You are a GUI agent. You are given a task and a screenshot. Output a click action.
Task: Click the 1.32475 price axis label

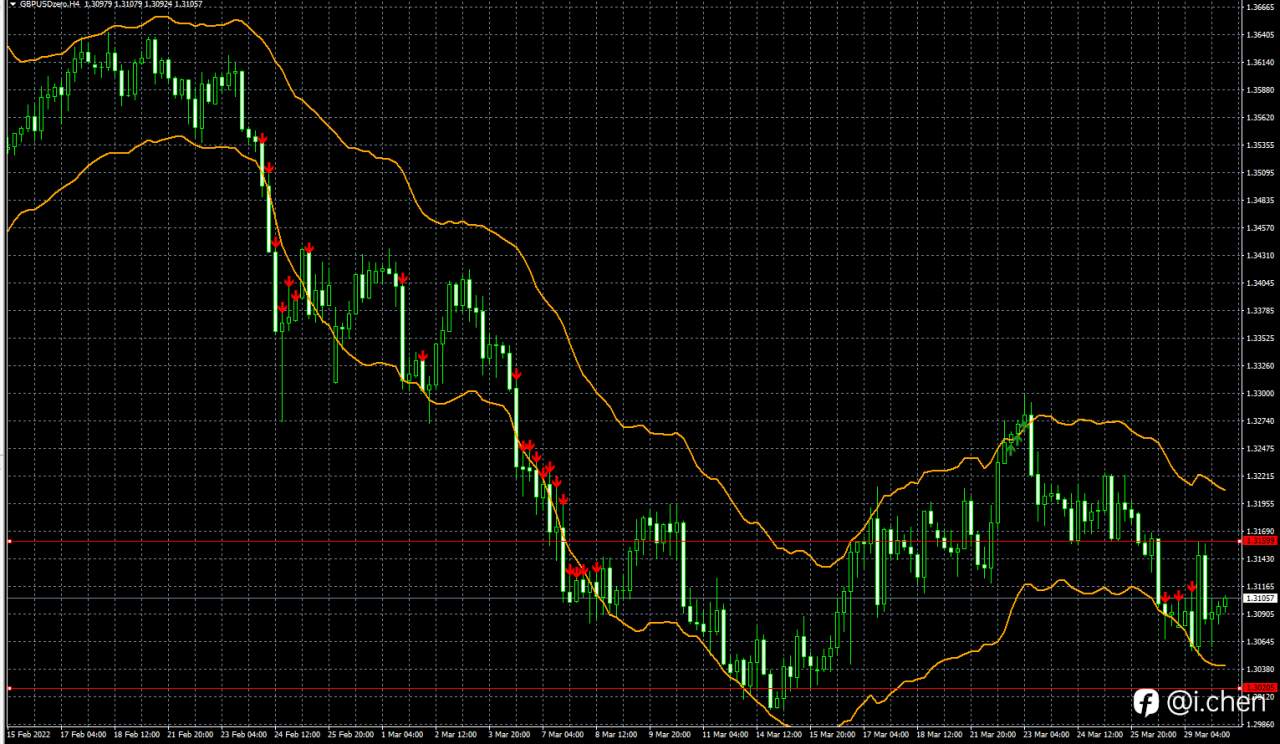coord(1260,449)
